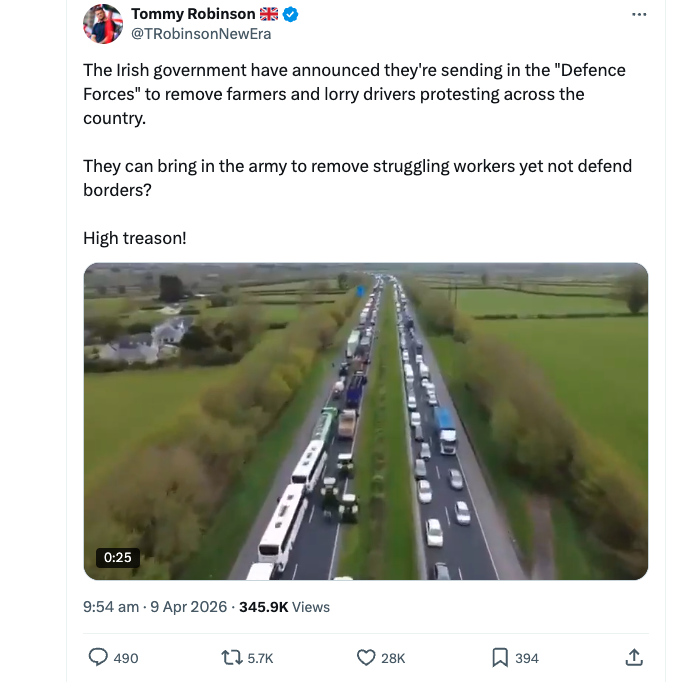Play the motorway traffic video
The image size is (688, 682).
click(365, 420)
